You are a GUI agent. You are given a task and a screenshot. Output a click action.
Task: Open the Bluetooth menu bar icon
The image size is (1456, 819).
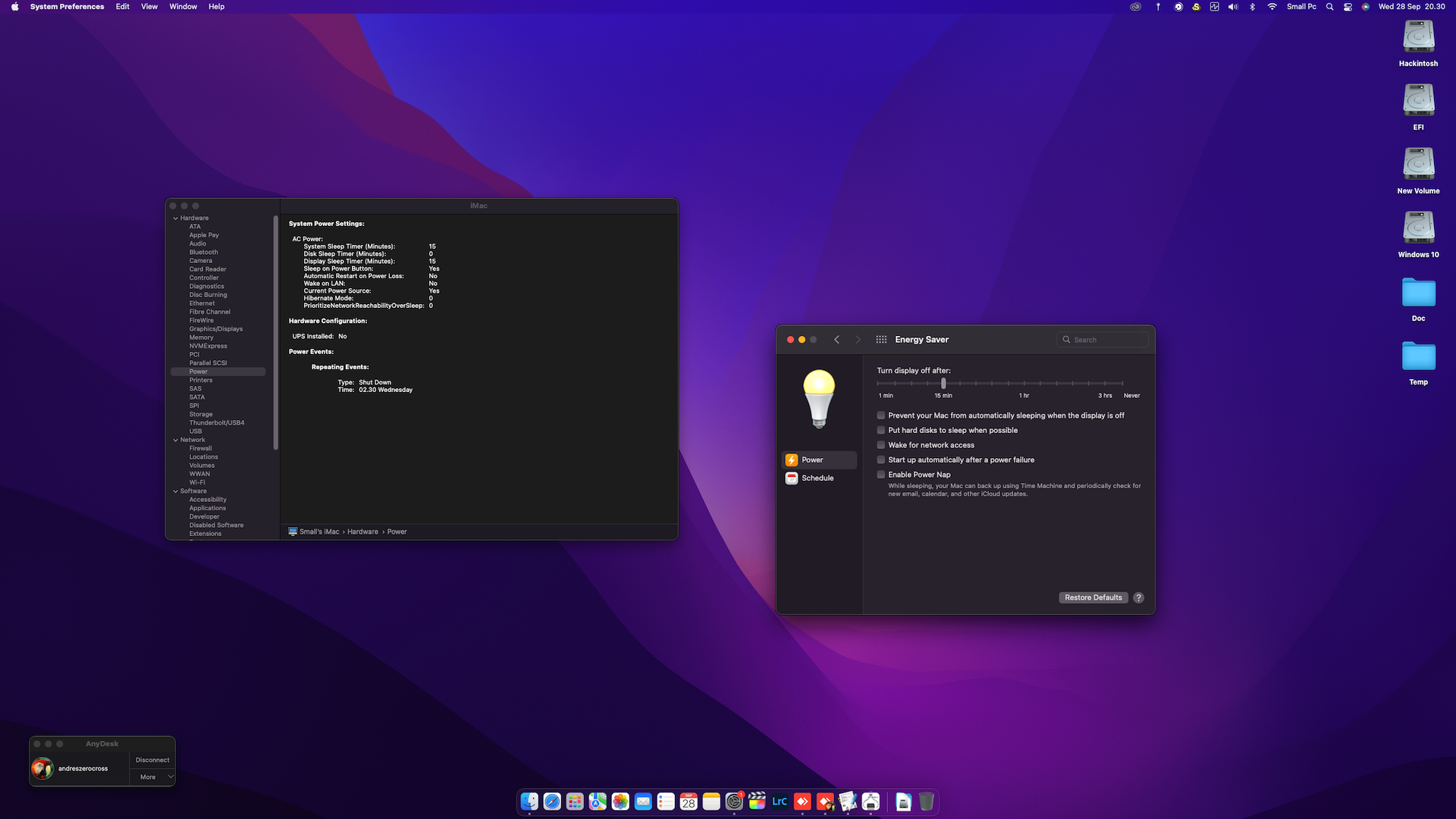click(x=1252, y=7)
